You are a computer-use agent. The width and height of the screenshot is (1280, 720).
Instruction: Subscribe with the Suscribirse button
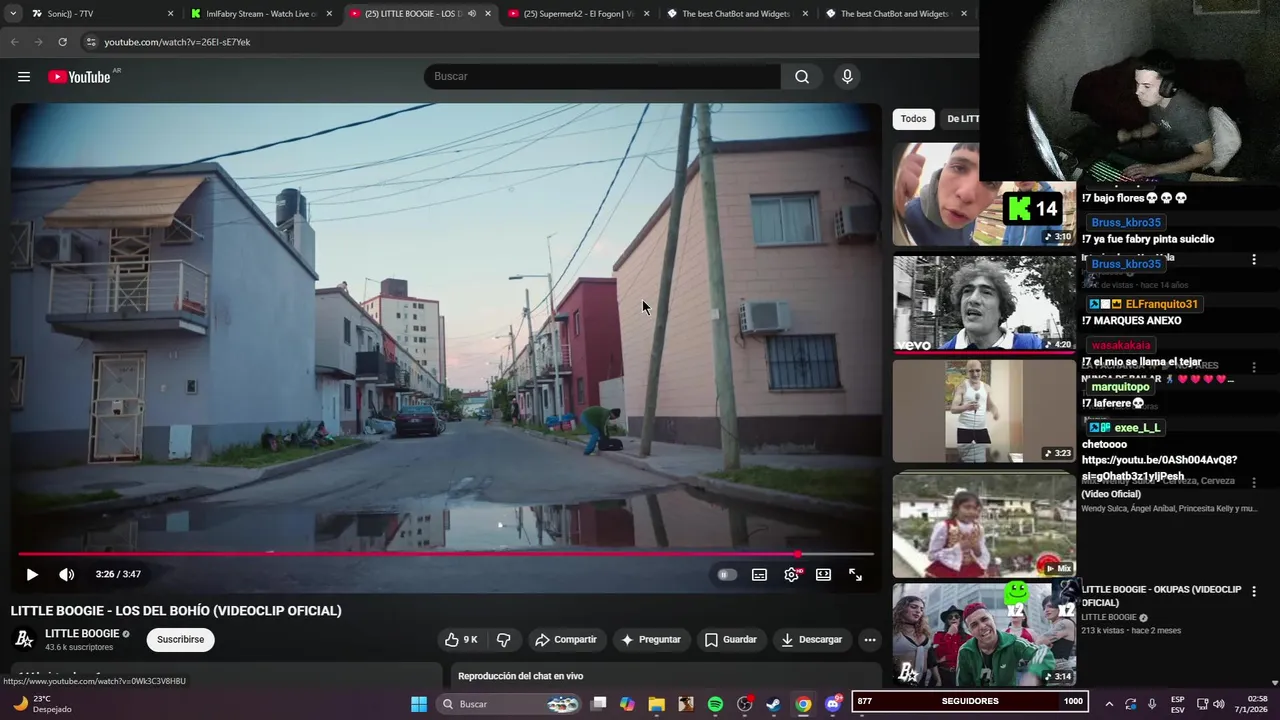180,640
